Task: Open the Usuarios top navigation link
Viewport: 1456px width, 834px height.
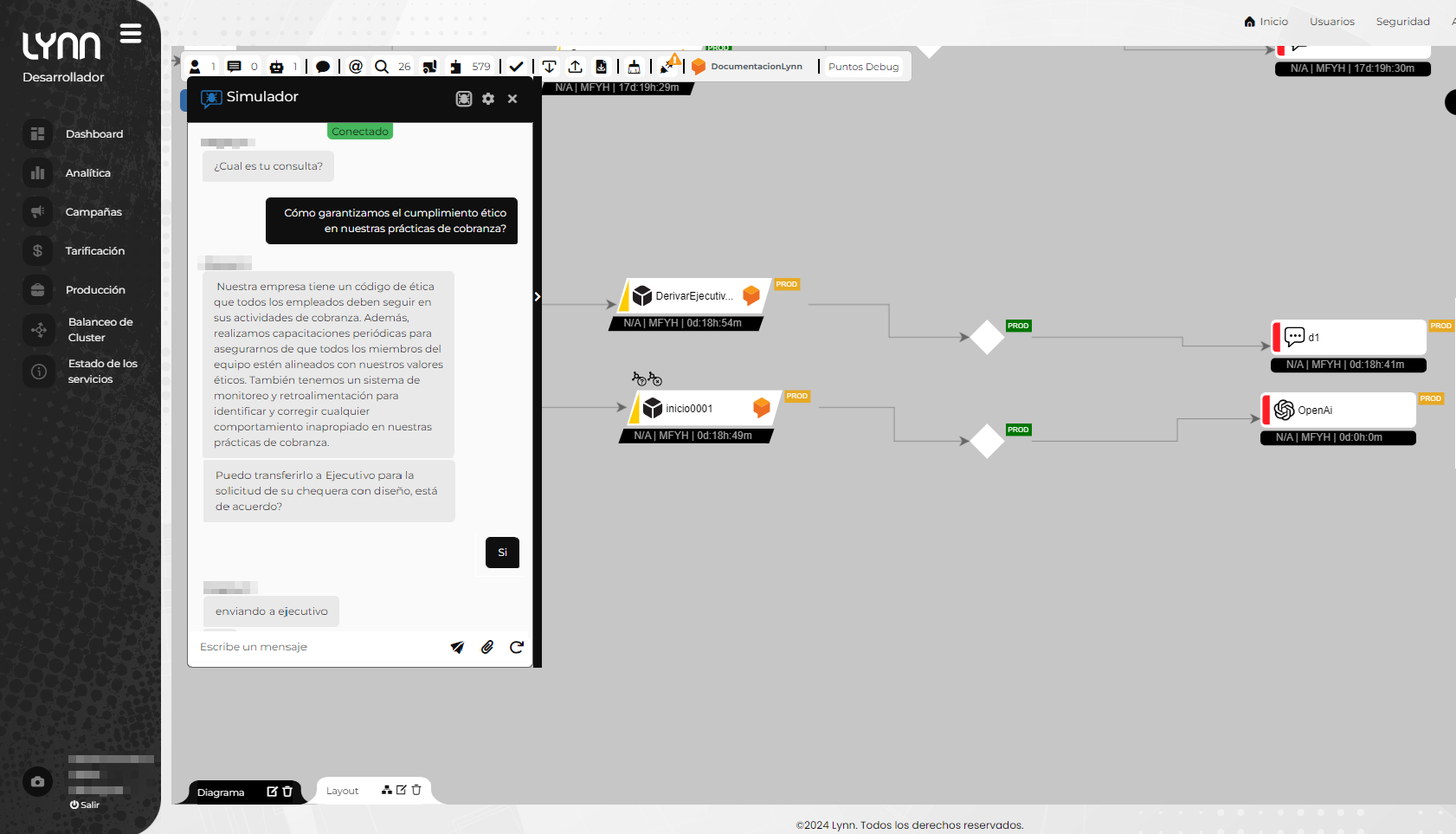Action: [1331, 22]
